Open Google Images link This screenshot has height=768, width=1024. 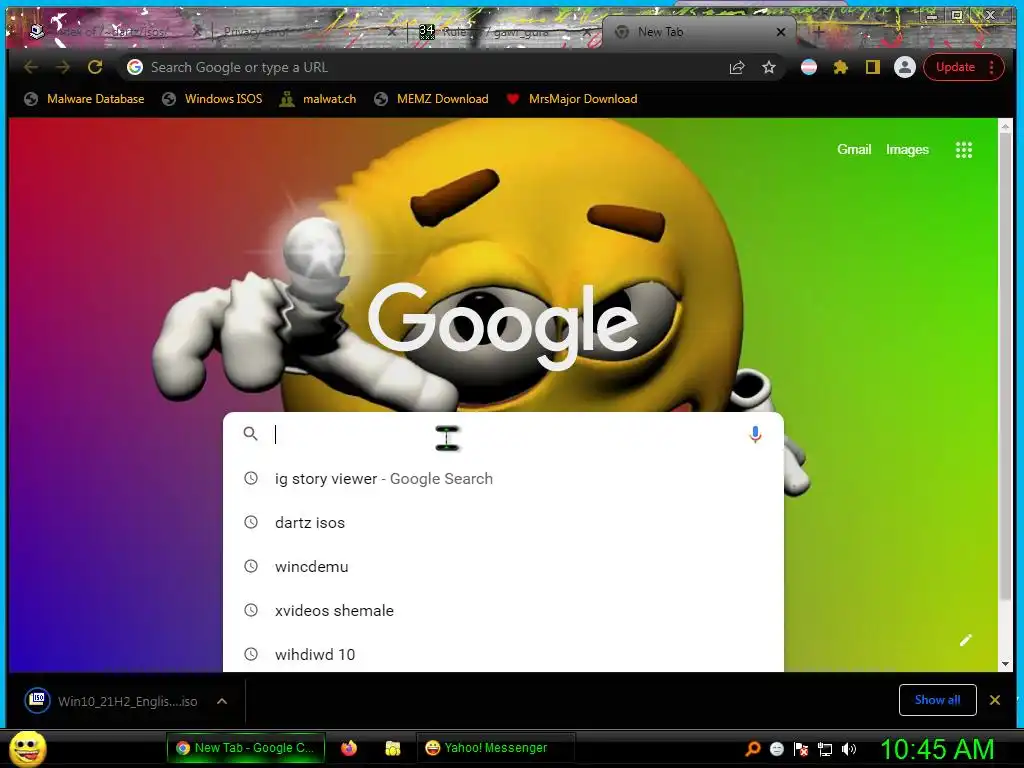[907, 150]
